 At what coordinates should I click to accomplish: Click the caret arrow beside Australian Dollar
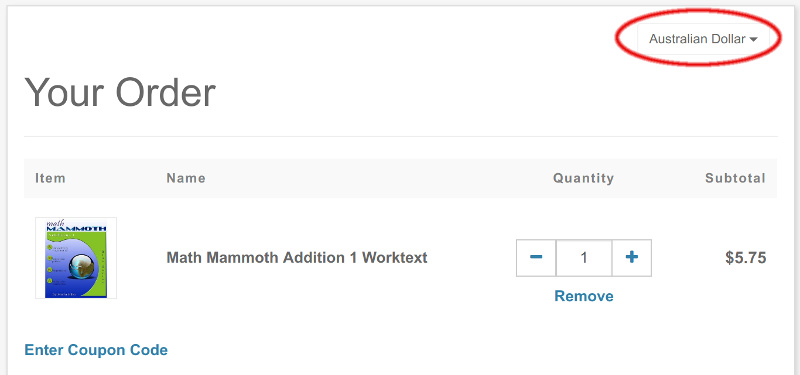[x=753, y=40]
